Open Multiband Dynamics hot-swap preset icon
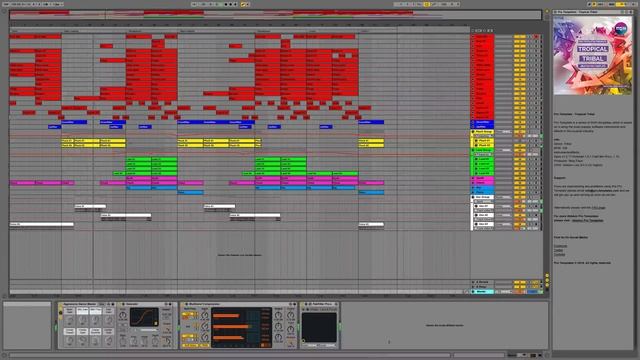 click(291, 304)
